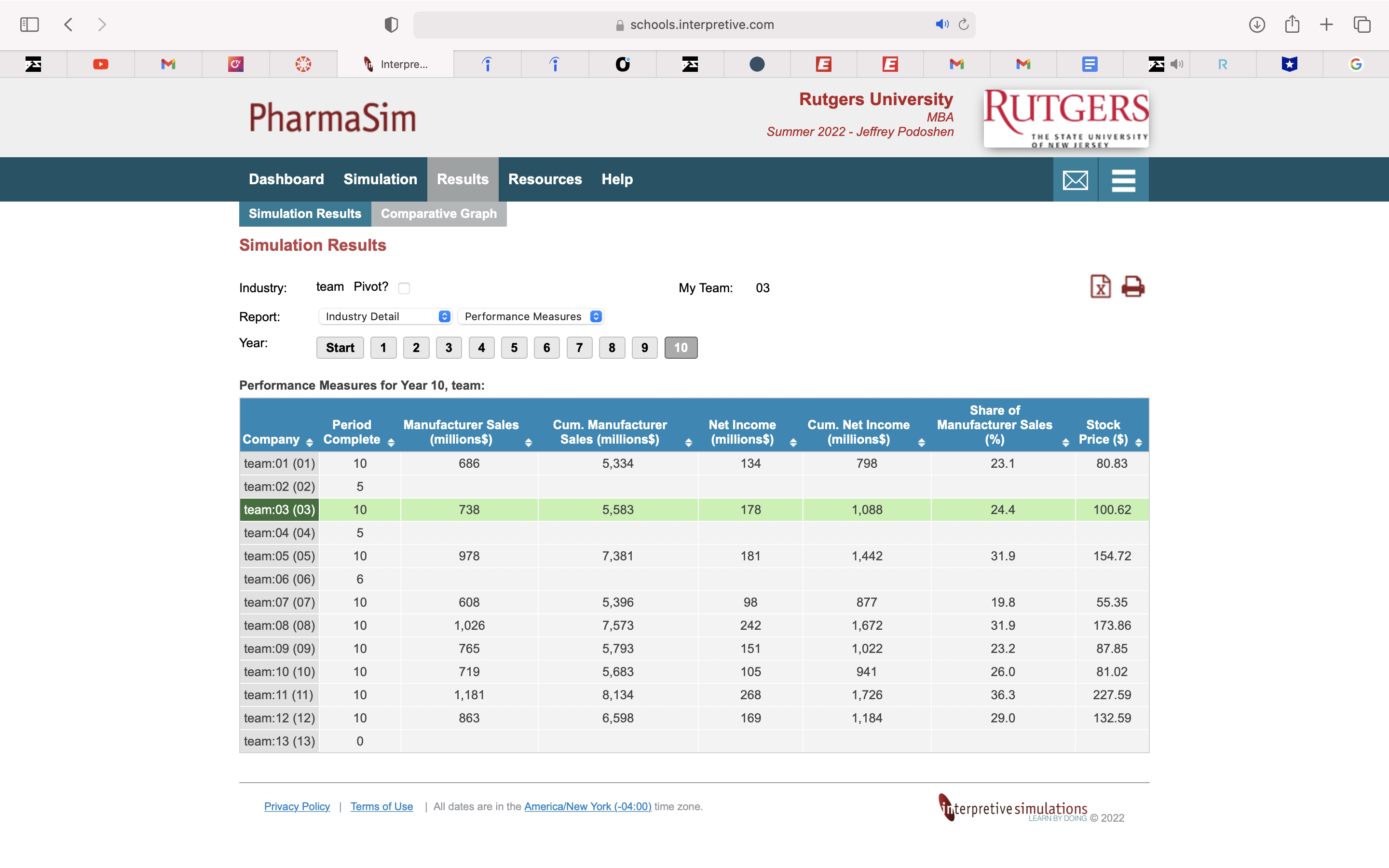
Task: Select the Simulation Results subtab
Action: [305, 214]
